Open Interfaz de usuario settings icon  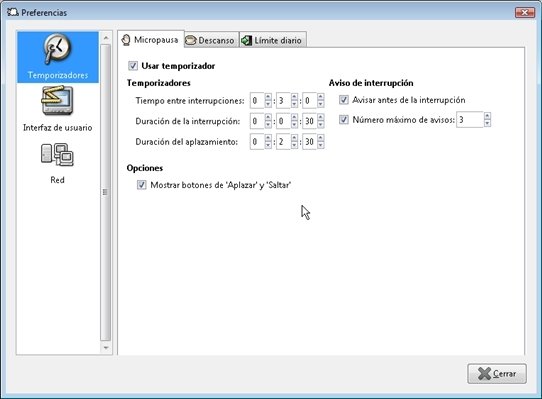[x=57, y=101]
